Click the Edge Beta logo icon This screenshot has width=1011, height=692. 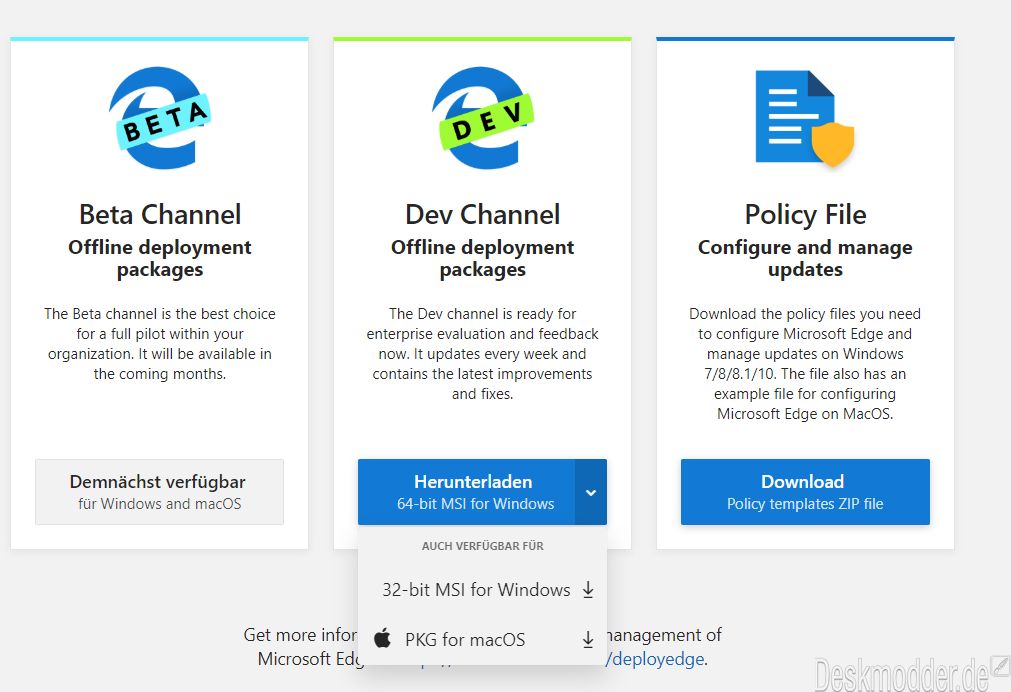(160, 117)
